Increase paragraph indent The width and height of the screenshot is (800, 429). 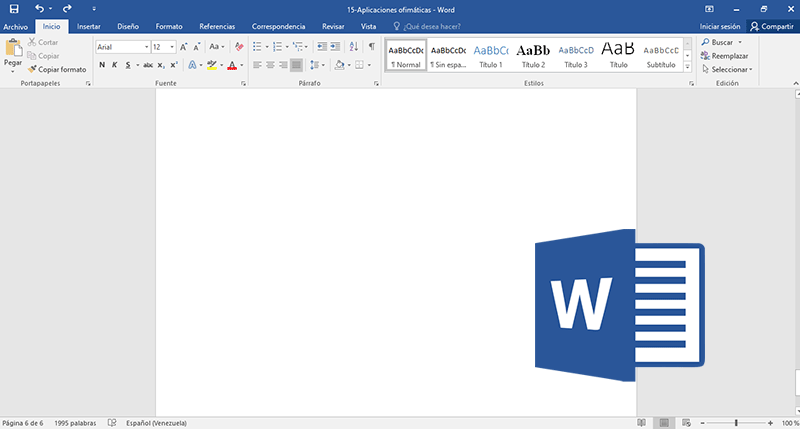[335, 47]
